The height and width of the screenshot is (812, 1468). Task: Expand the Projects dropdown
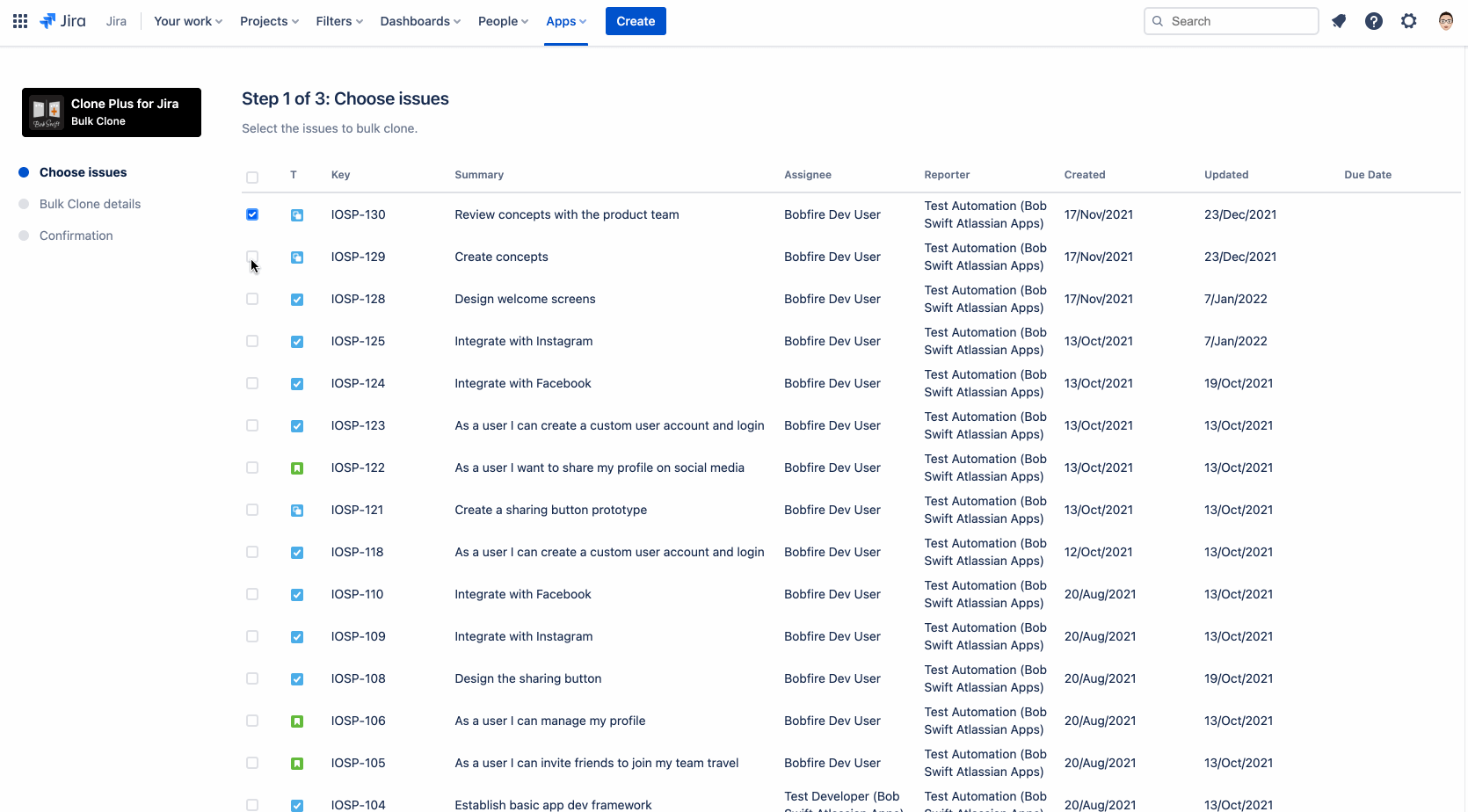point(269,21)
